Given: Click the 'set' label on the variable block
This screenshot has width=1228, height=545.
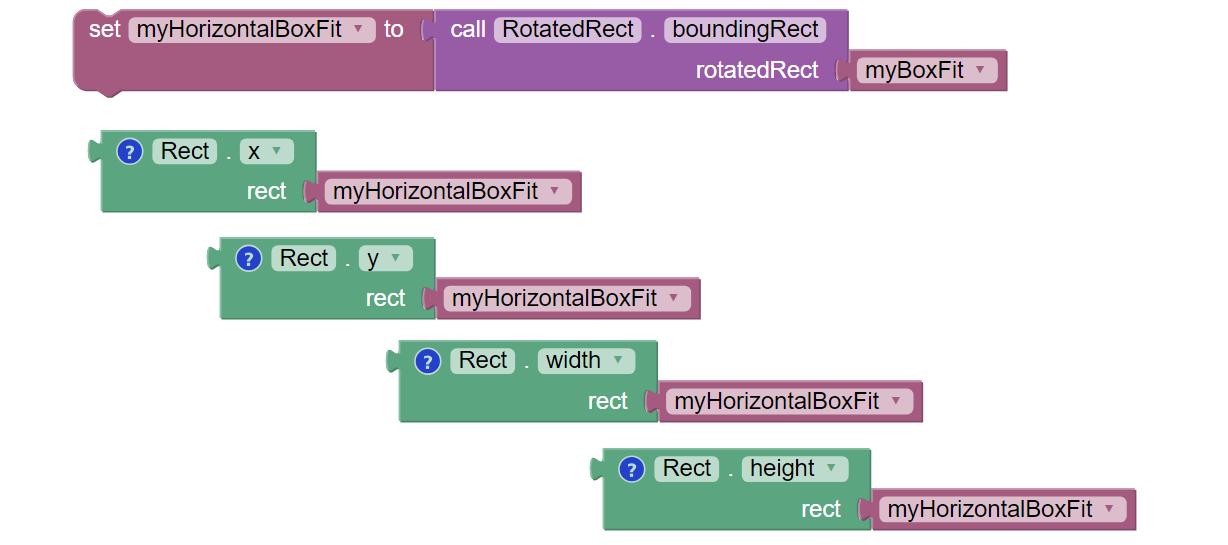Looking at the screenshot, I should [x=105, y=30].
